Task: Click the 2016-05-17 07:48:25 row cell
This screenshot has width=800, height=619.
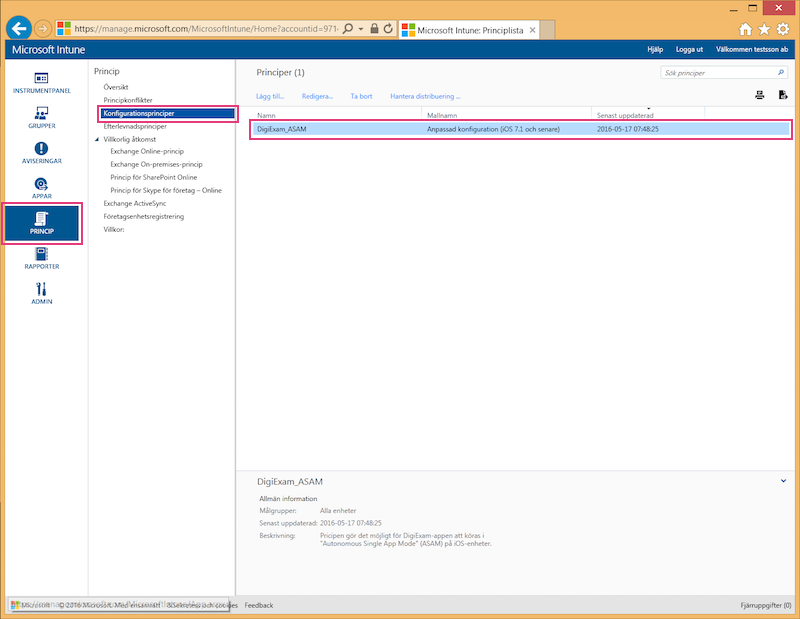Action: [x=628, y=129]
